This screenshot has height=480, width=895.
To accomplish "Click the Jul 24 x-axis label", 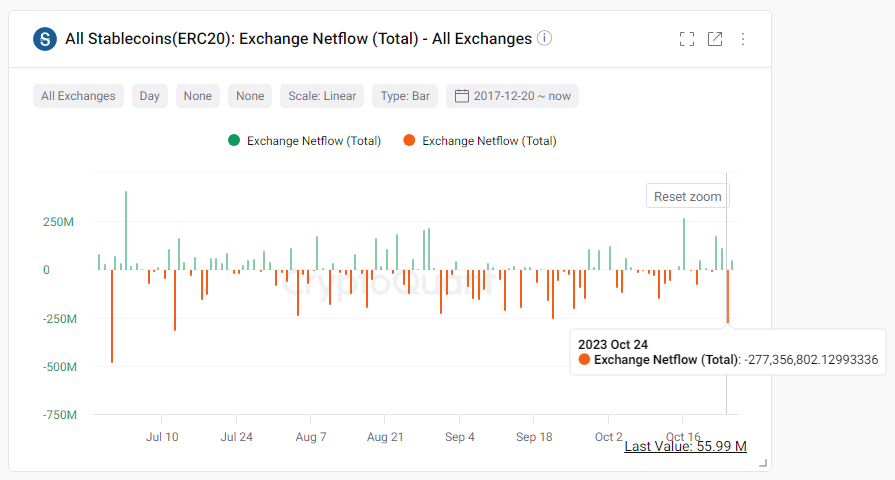I will (x=236, y=437).
